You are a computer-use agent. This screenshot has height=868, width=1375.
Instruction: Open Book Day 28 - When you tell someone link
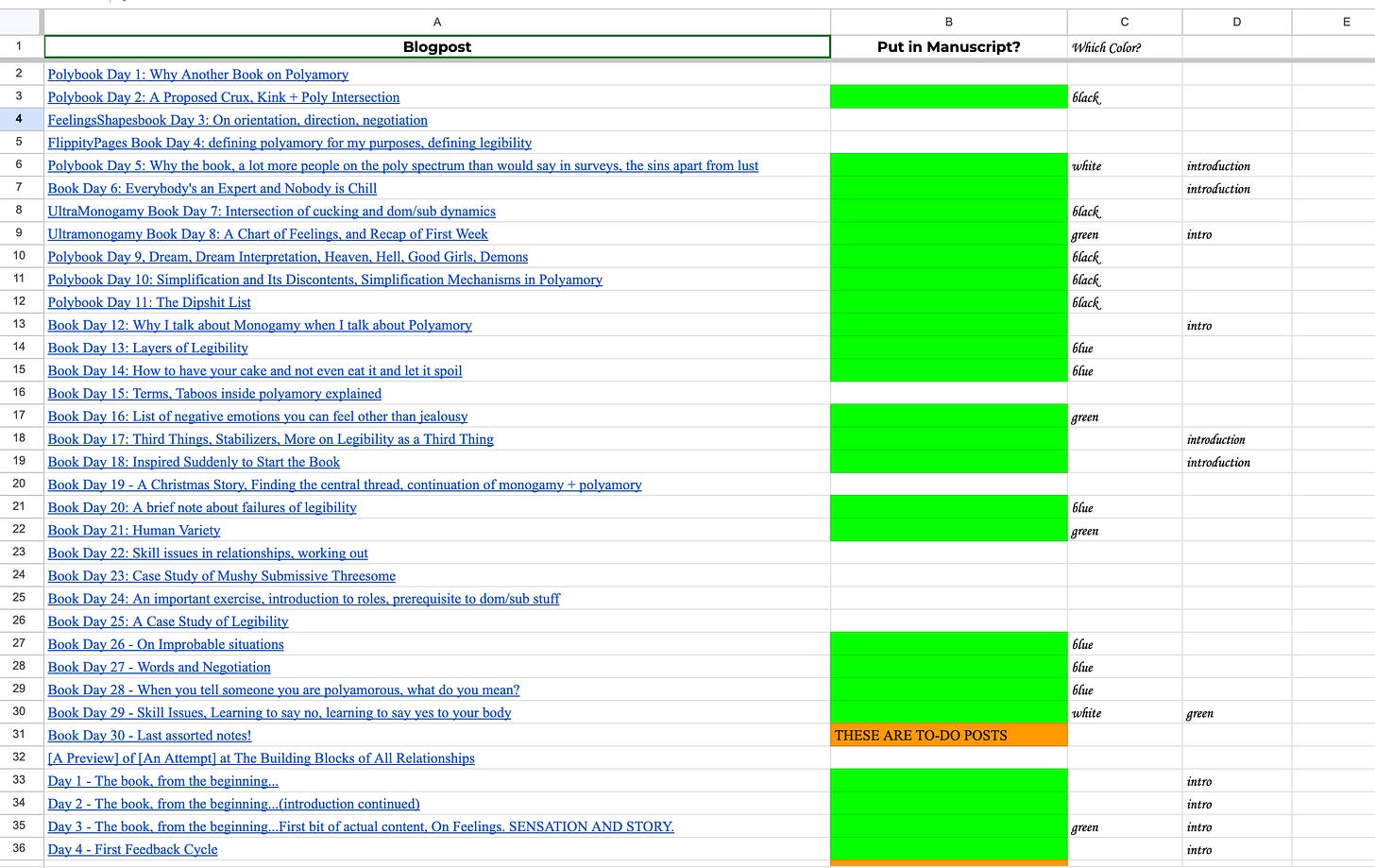pos(283,689)
